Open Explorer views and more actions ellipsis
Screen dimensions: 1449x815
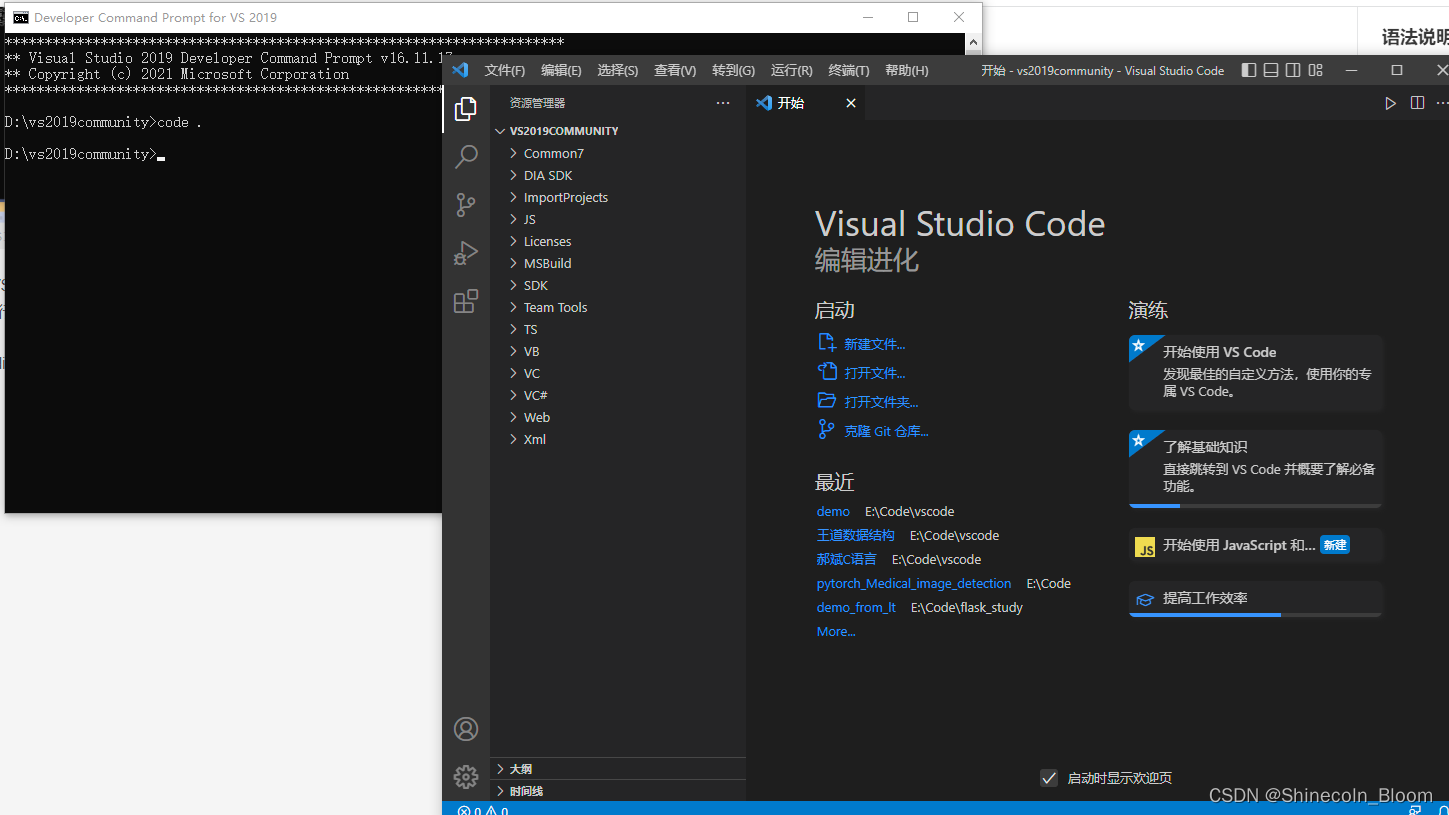click(723, 103)
